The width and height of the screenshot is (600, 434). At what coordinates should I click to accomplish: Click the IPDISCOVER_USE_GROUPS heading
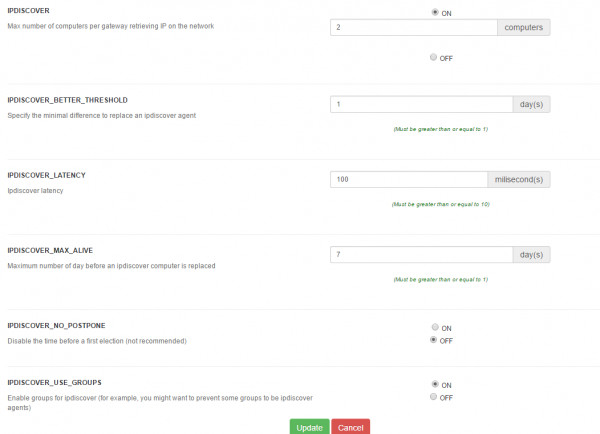[x=54, y=383]
